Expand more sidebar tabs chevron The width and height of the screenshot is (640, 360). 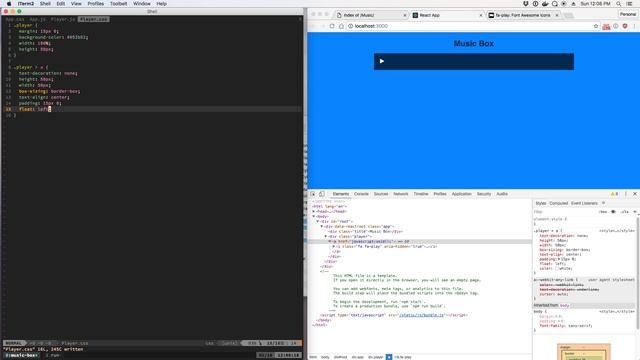[603, 203]
